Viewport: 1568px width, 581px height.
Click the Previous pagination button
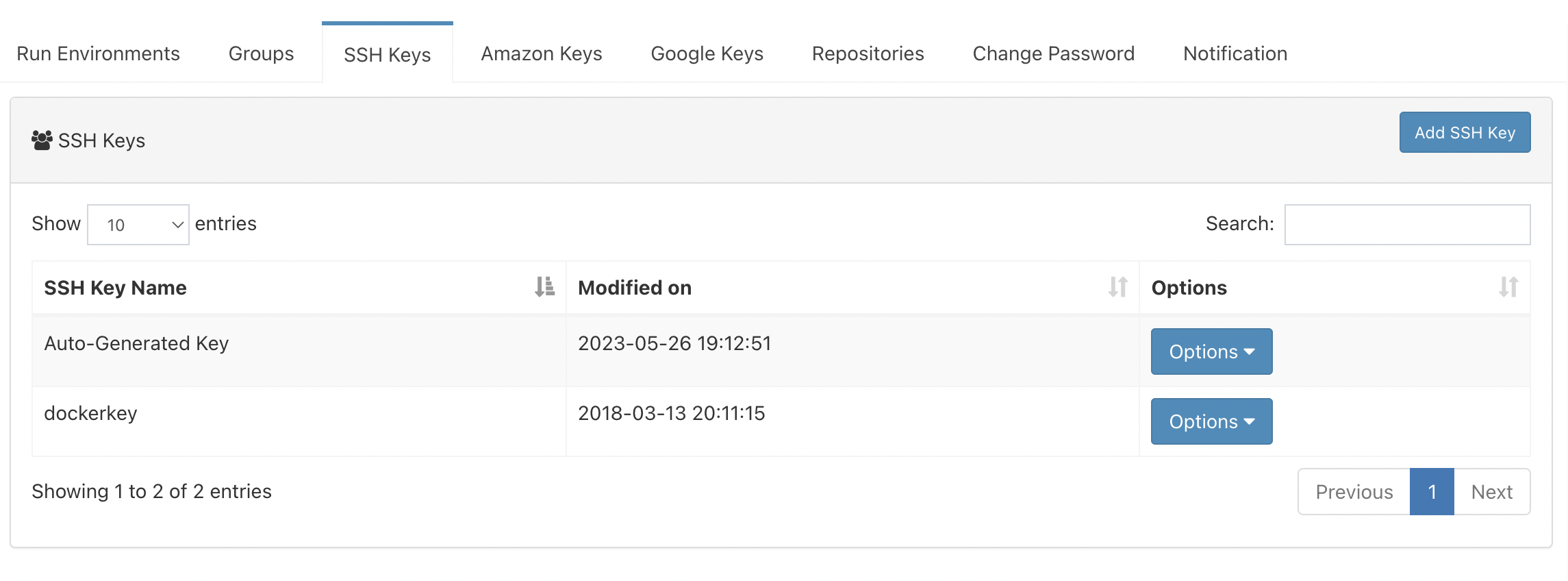[x=1354, y=492]
